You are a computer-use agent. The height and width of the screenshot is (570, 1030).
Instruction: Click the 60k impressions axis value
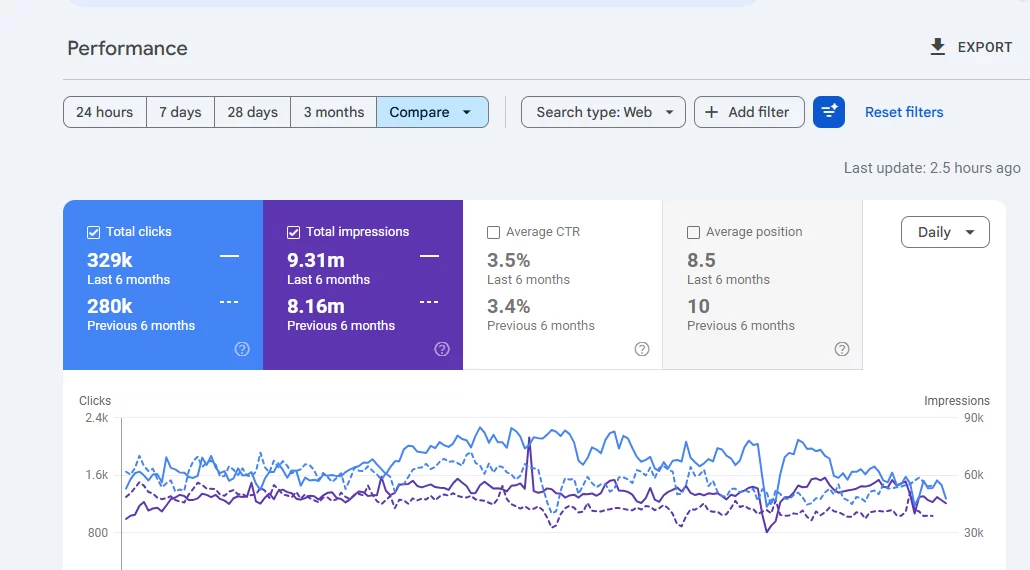point(974,475)
